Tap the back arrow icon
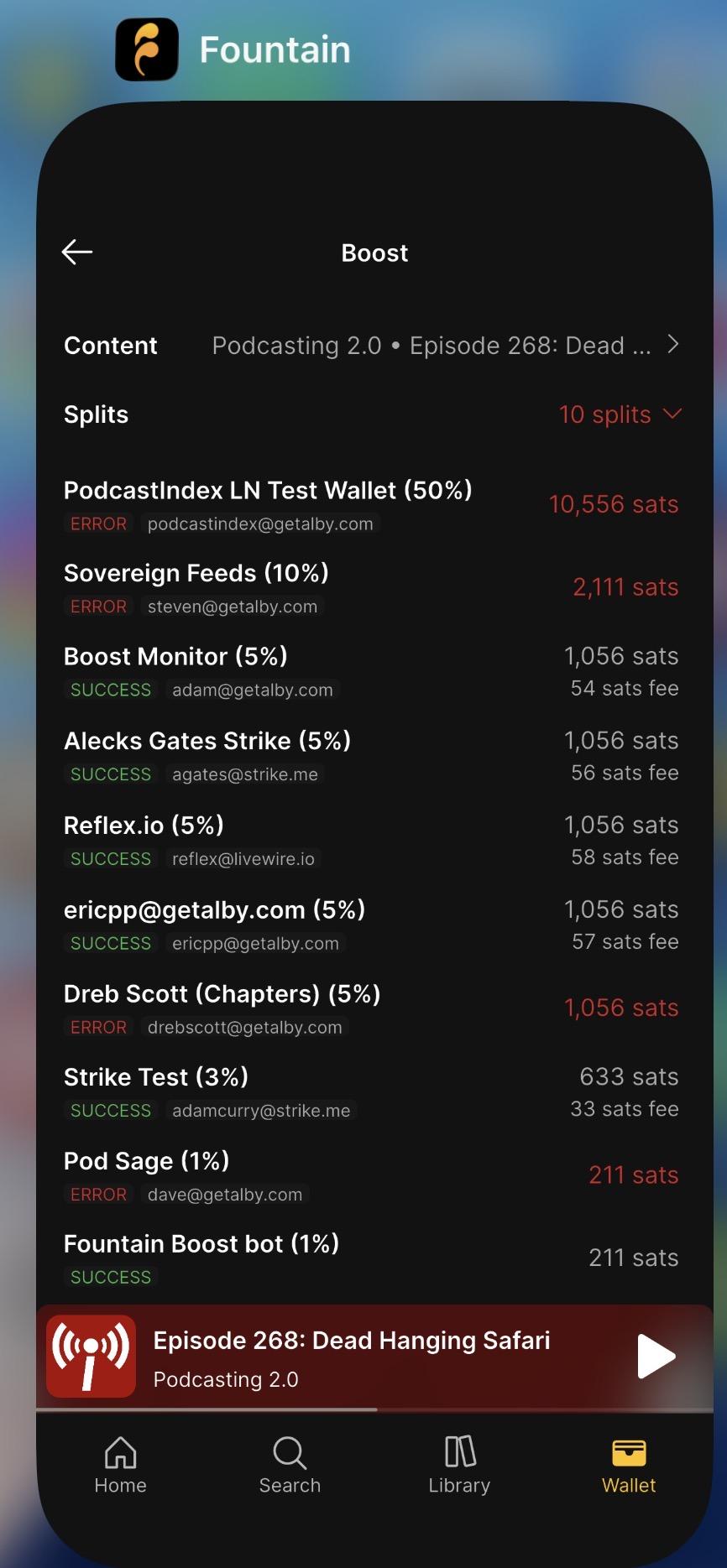Screen dimensions: 727x1568 [77, 252]
